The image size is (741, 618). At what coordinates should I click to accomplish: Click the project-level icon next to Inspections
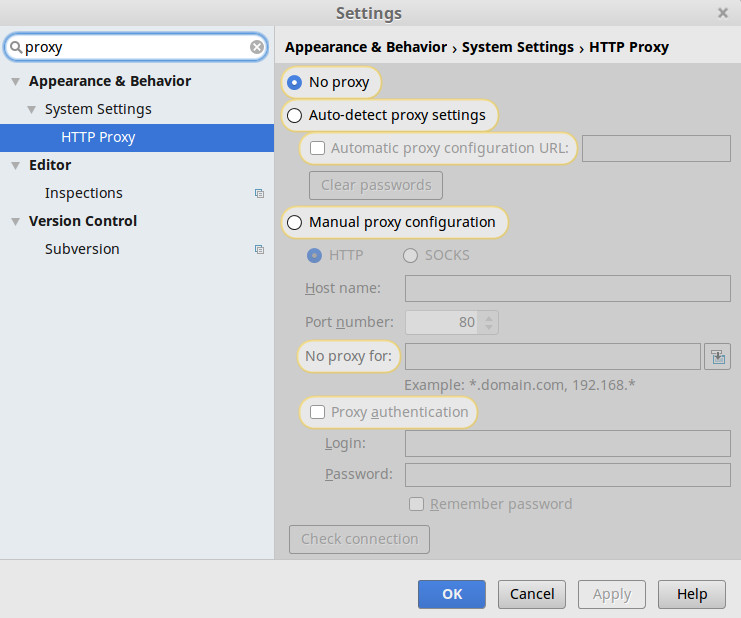pos(259,193)
